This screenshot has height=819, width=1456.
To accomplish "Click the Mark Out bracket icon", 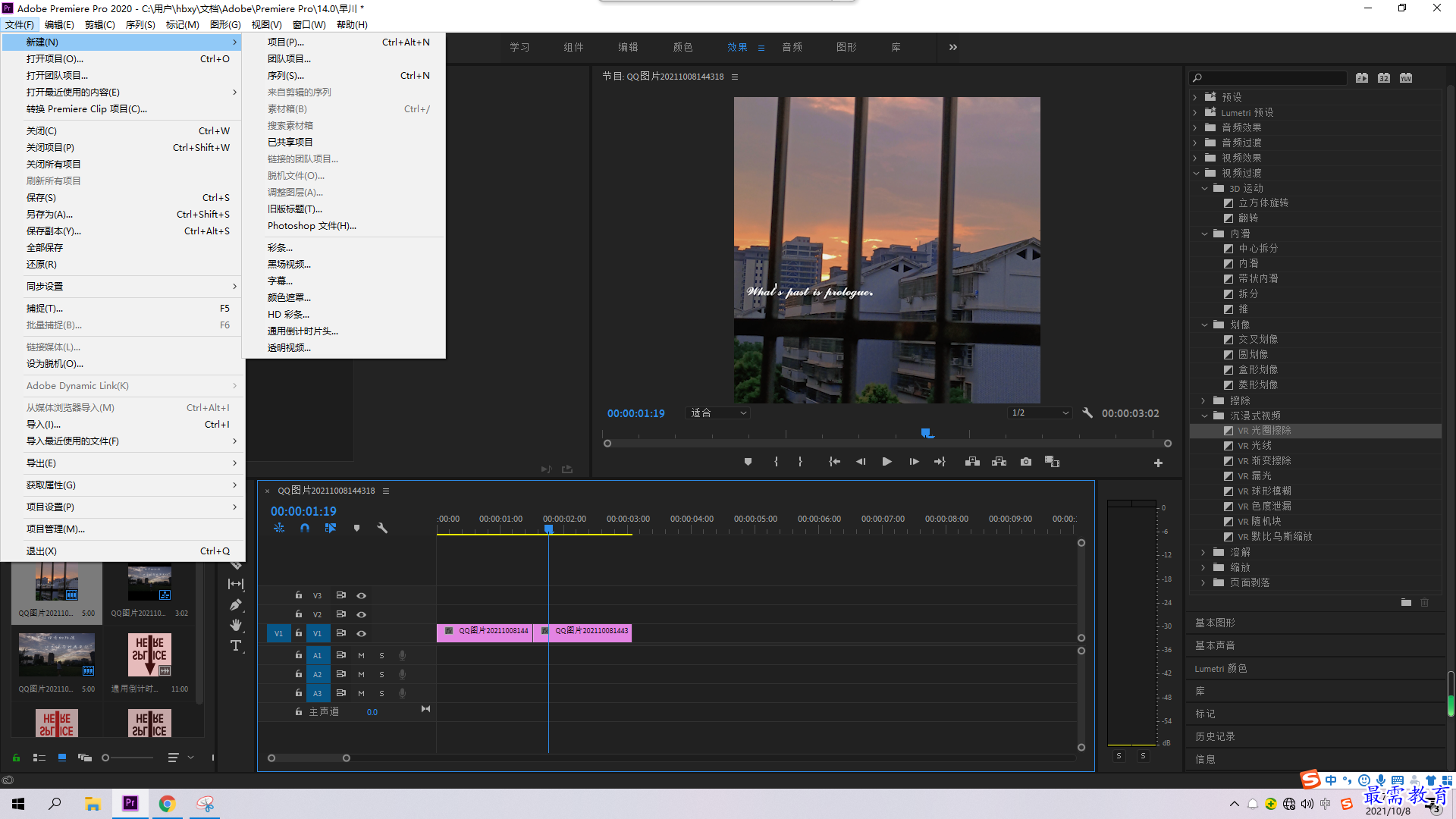I will click(800, 462).
